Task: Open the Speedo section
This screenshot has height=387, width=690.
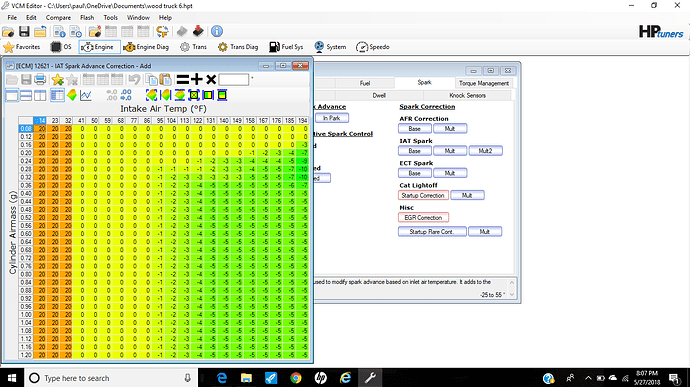Action: click(373, 47)
